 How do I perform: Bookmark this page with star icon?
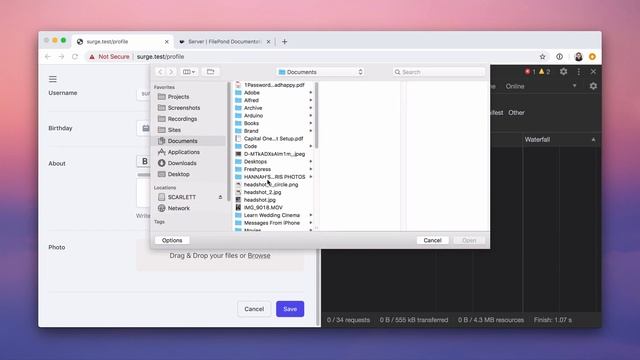(542, 57)
